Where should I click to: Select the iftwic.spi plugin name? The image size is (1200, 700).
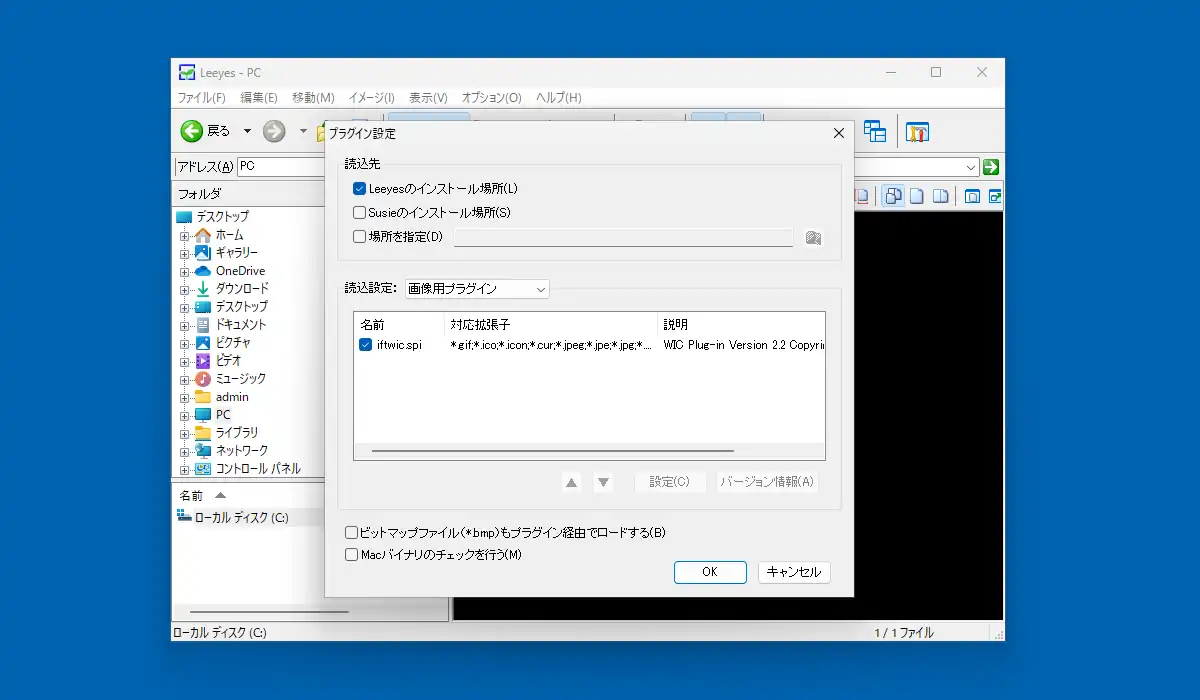click(399, 345)
